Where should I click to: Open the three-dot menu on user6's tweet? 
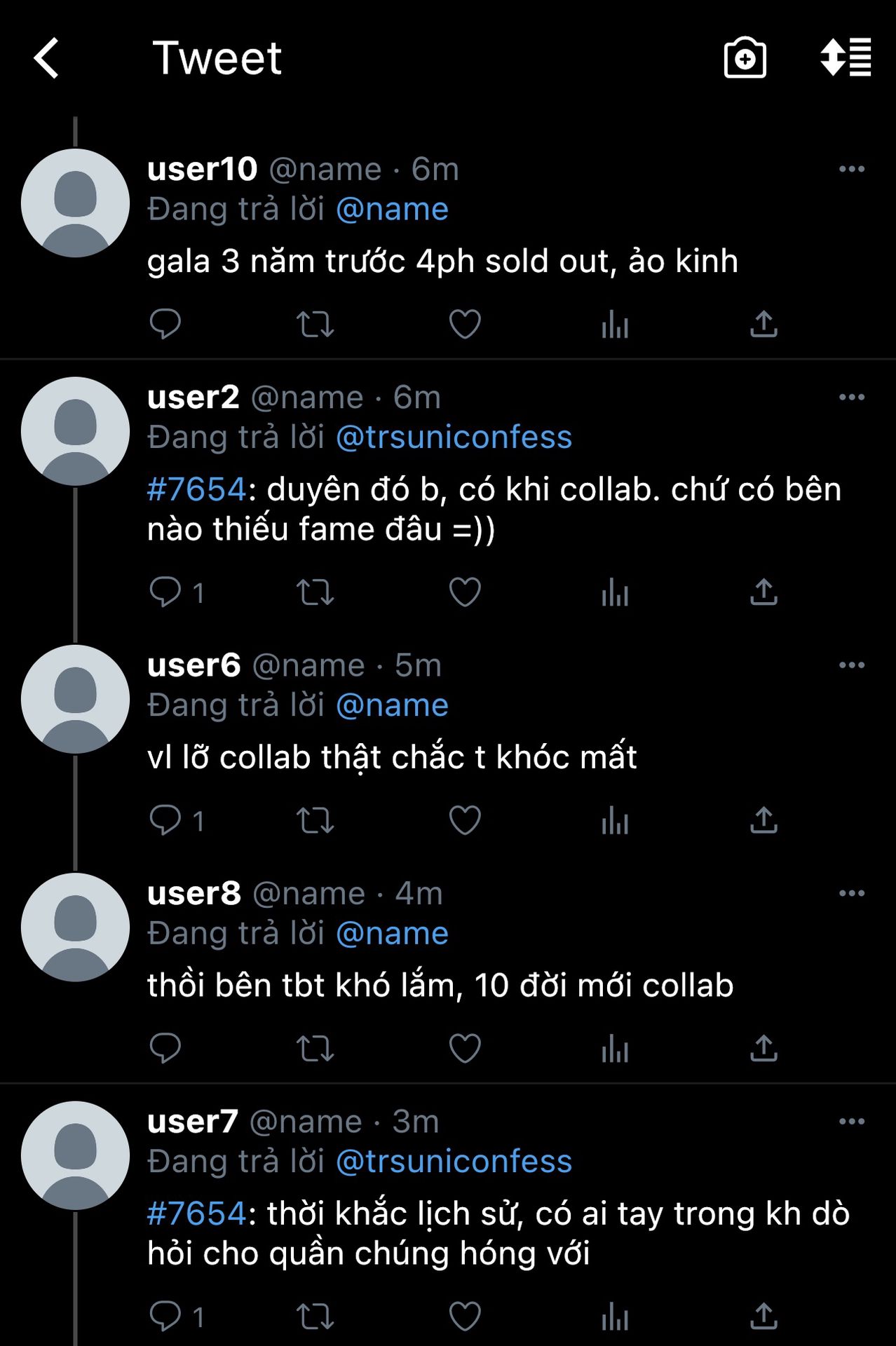851,665
